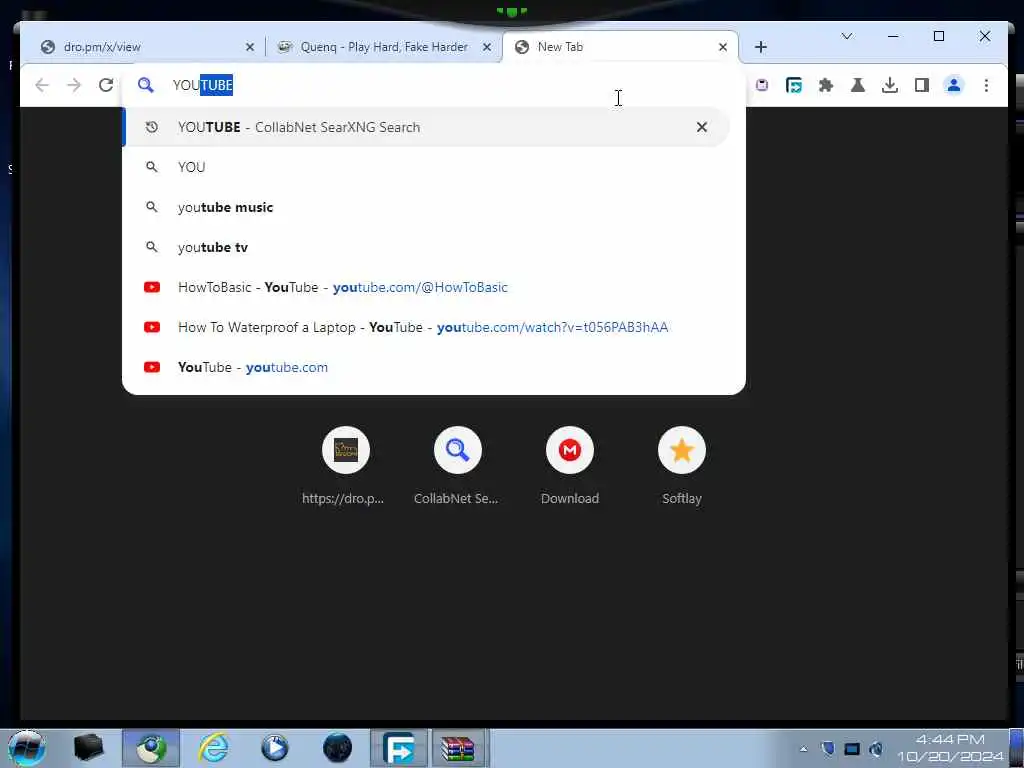1024x768 pixels.
Task: Open the HowToBasic YouTube channel suggestion
Action: pos(426,287)
